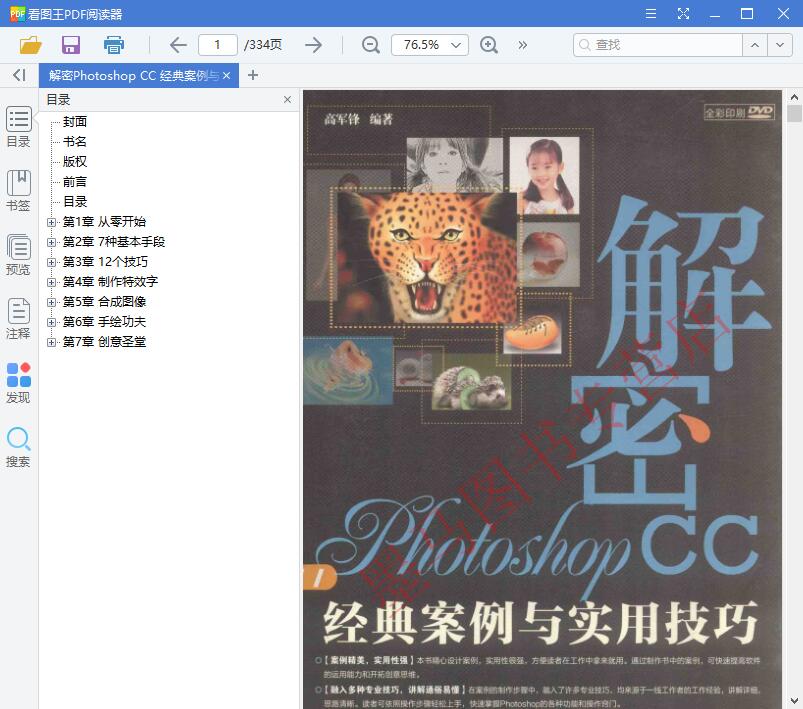Open the 搜索 search panel

pyautogui.click(x=18, y=447)
